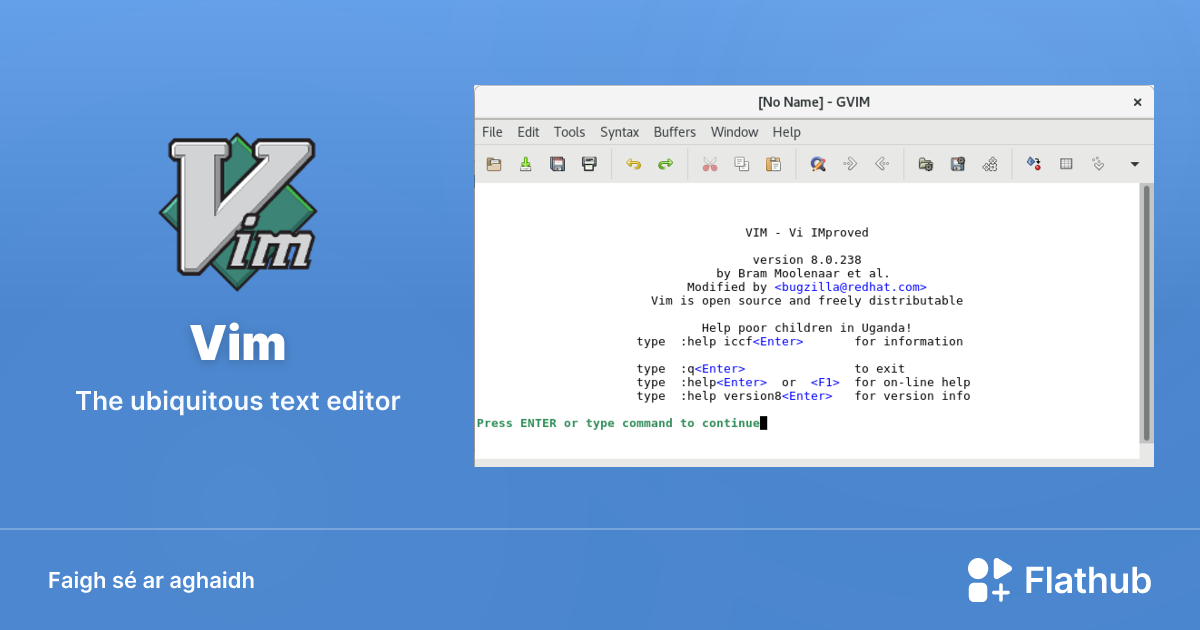This screenshot has height=630, width=1200.
Task: Select the Make/build icon in the toolbar
Action: [x=1033, y=163]
